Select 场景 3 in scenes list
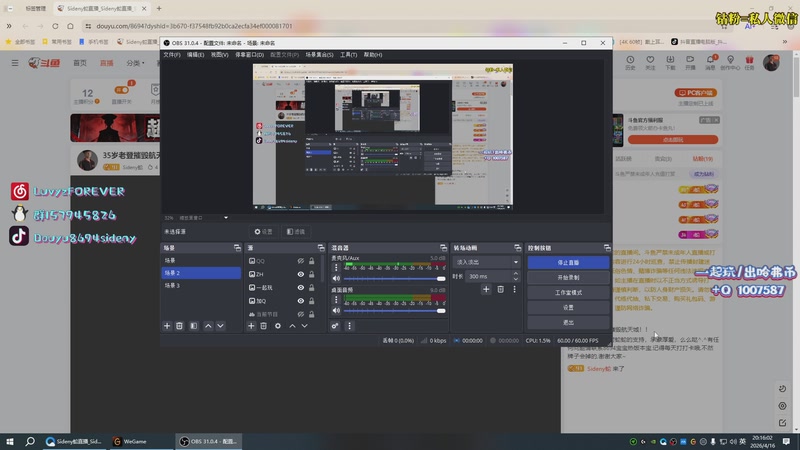800x450 pixels. point(201,286)
